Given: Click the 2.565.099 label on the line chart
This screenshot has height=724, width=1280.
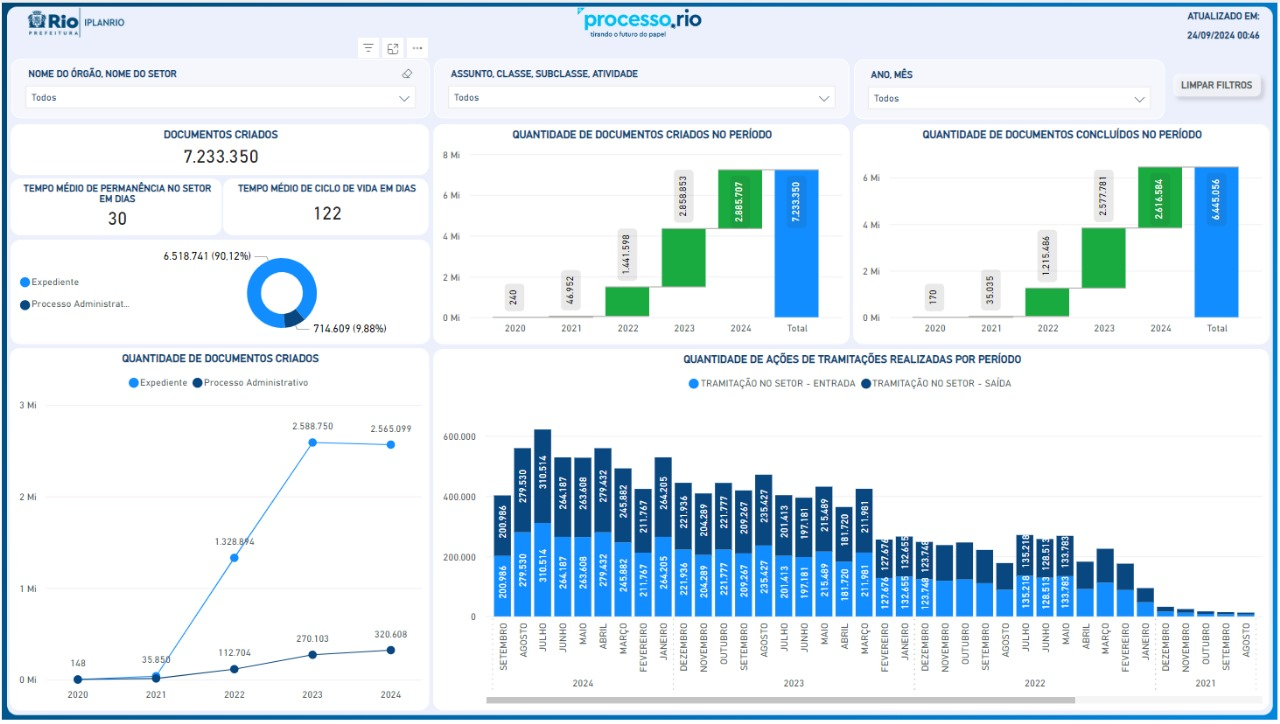Looking at the screenshot, I should pos(391,429).
